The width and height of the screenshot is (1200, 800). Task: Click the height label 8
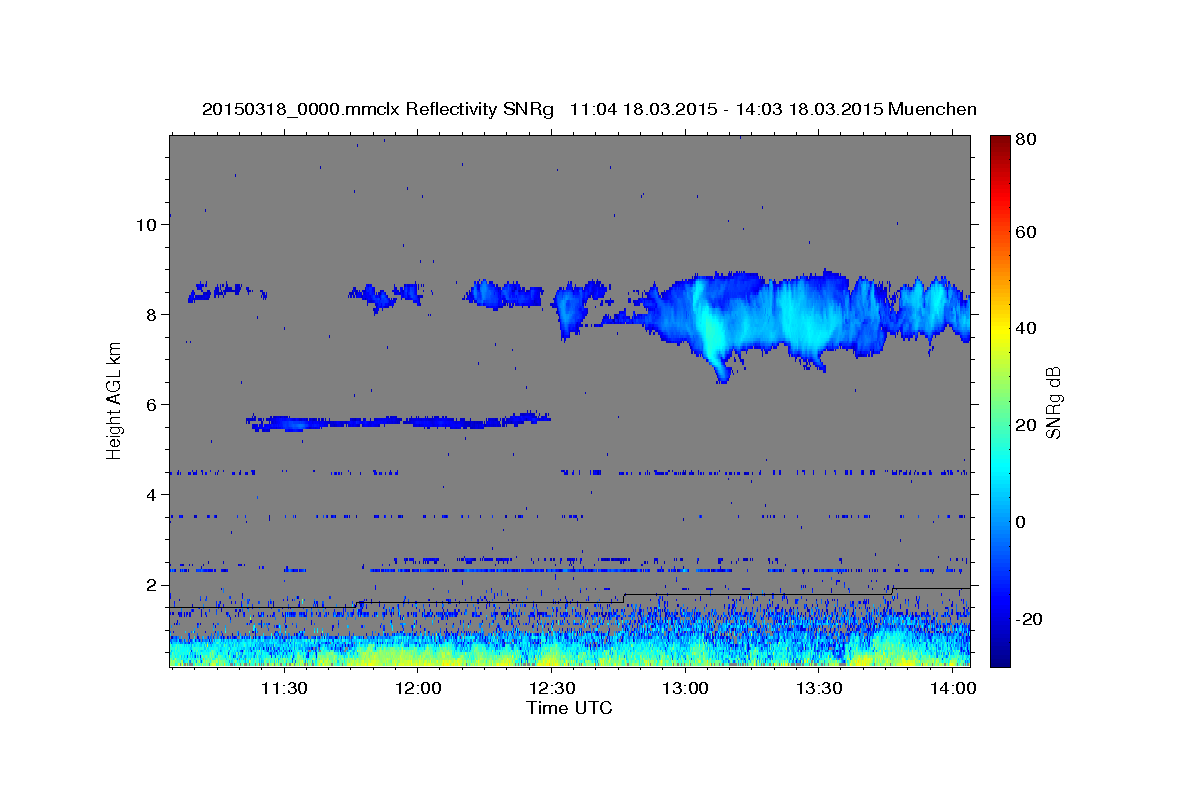coord(152,314)
